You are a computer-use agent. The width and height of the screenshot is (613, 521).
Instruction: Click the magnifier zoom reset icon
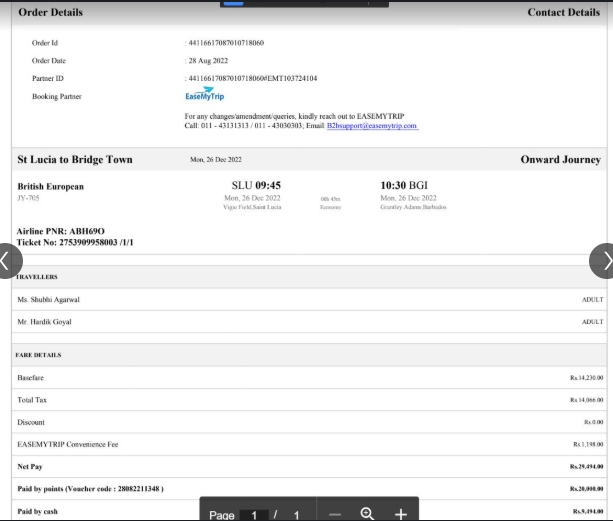tap(367, 514)
